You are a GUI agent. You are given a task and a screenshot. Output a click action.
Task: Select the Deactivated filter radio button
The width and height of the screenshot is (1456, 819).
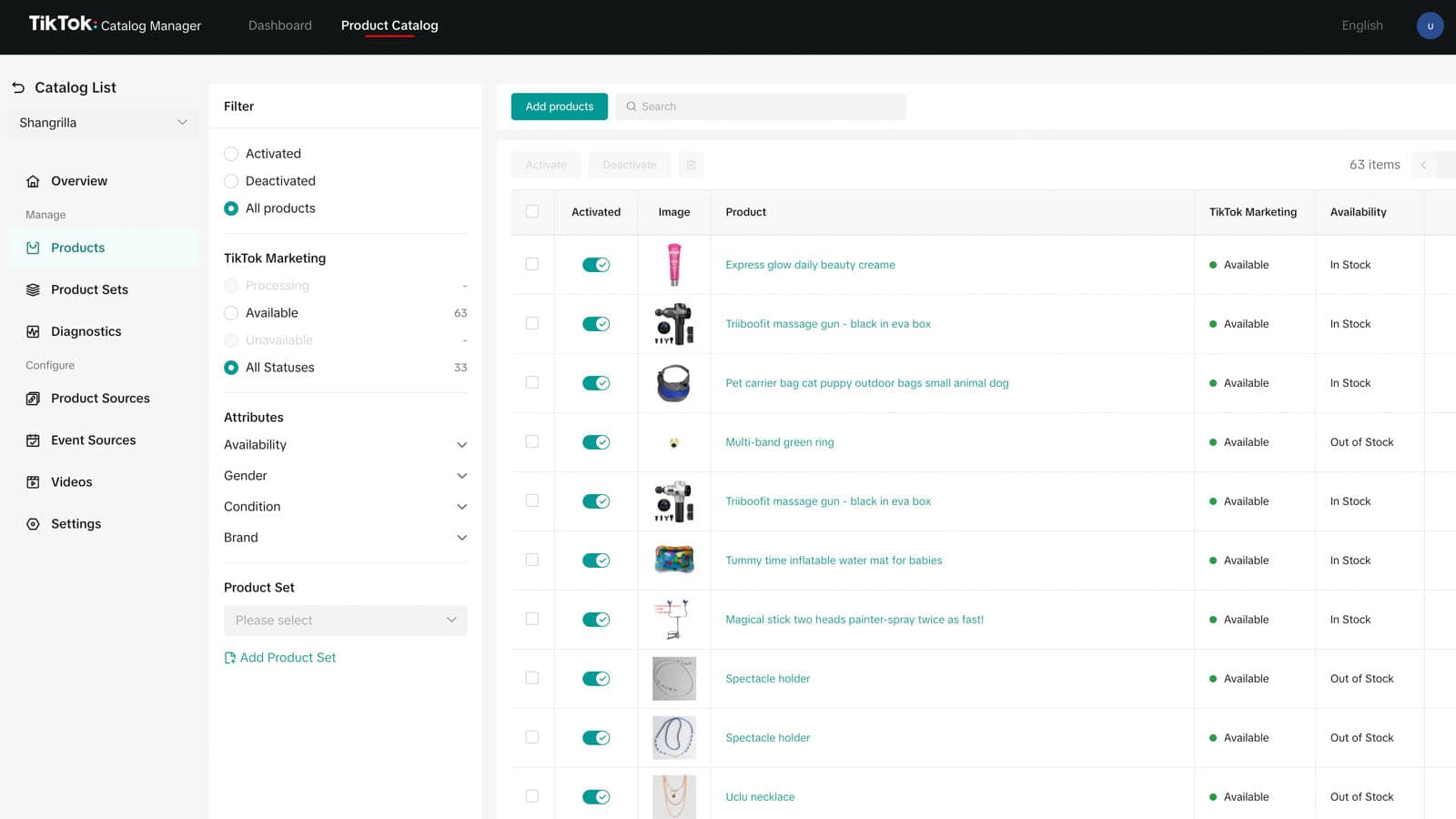click(x=231, y=181)
